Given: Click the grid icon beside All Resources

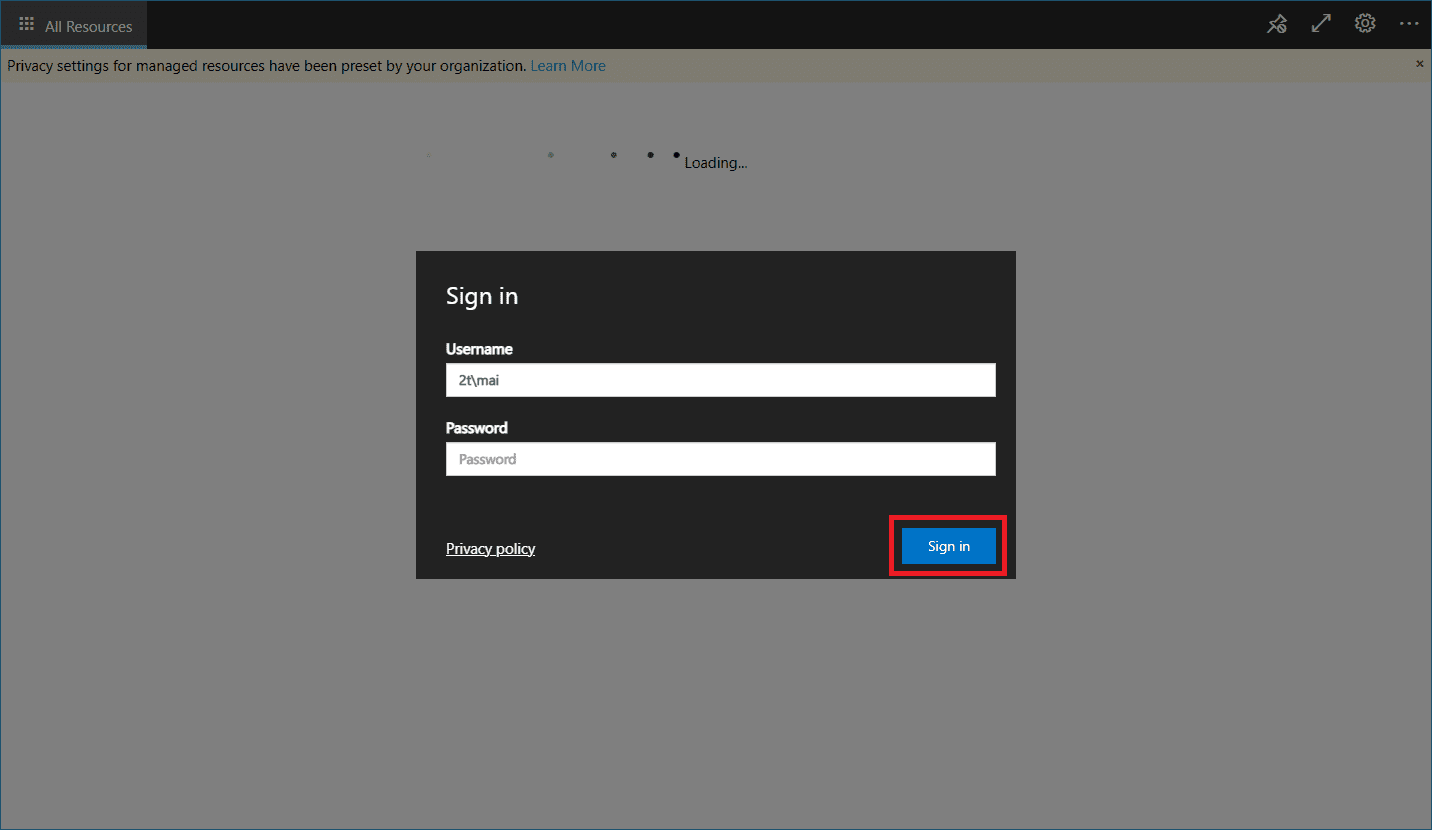Looking at the screenshot, I should click(x=27, y=25).
